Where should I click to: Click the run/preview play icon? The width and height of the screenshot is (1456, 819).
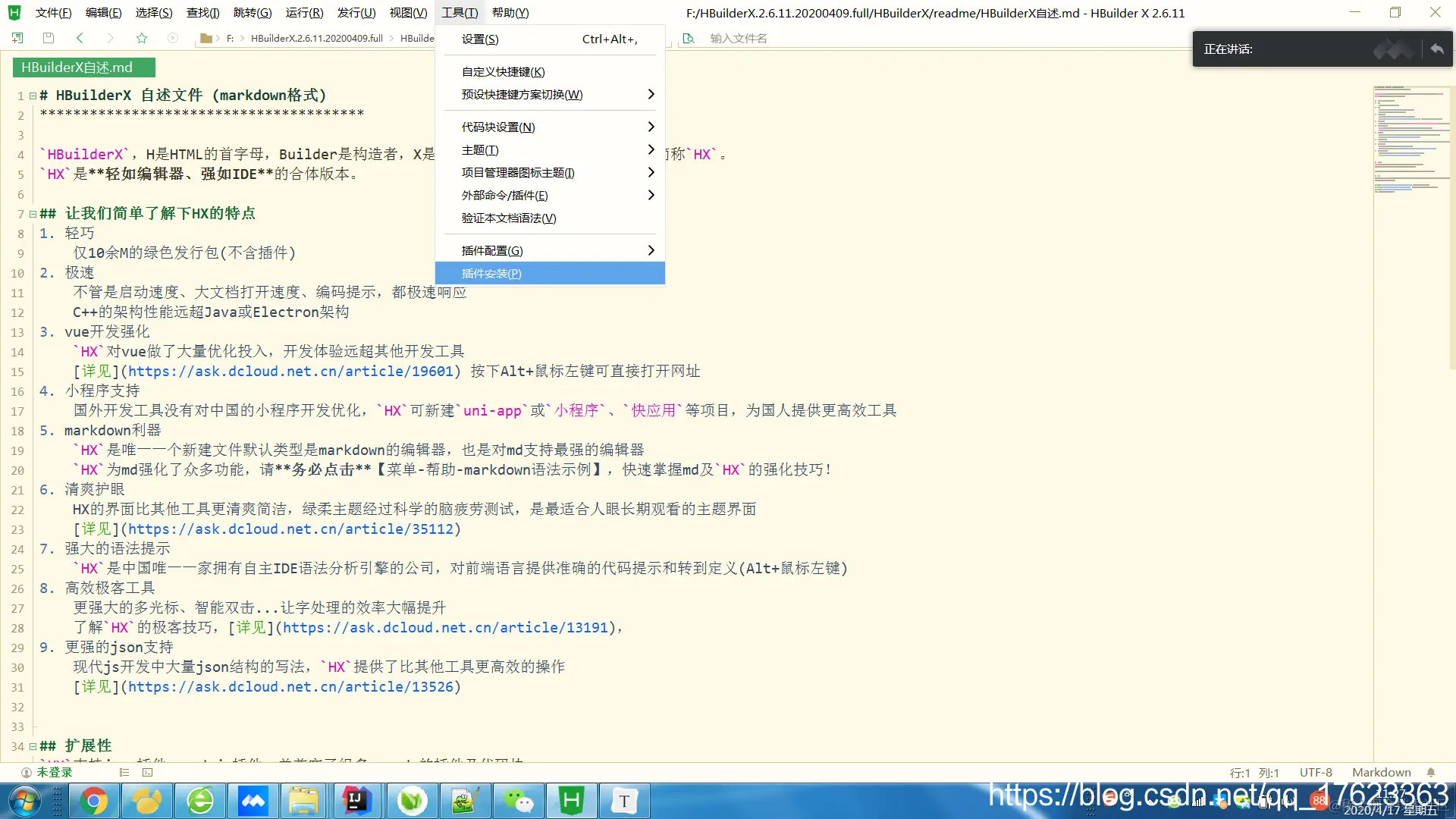pyautogui.click(x=174, y=38)
